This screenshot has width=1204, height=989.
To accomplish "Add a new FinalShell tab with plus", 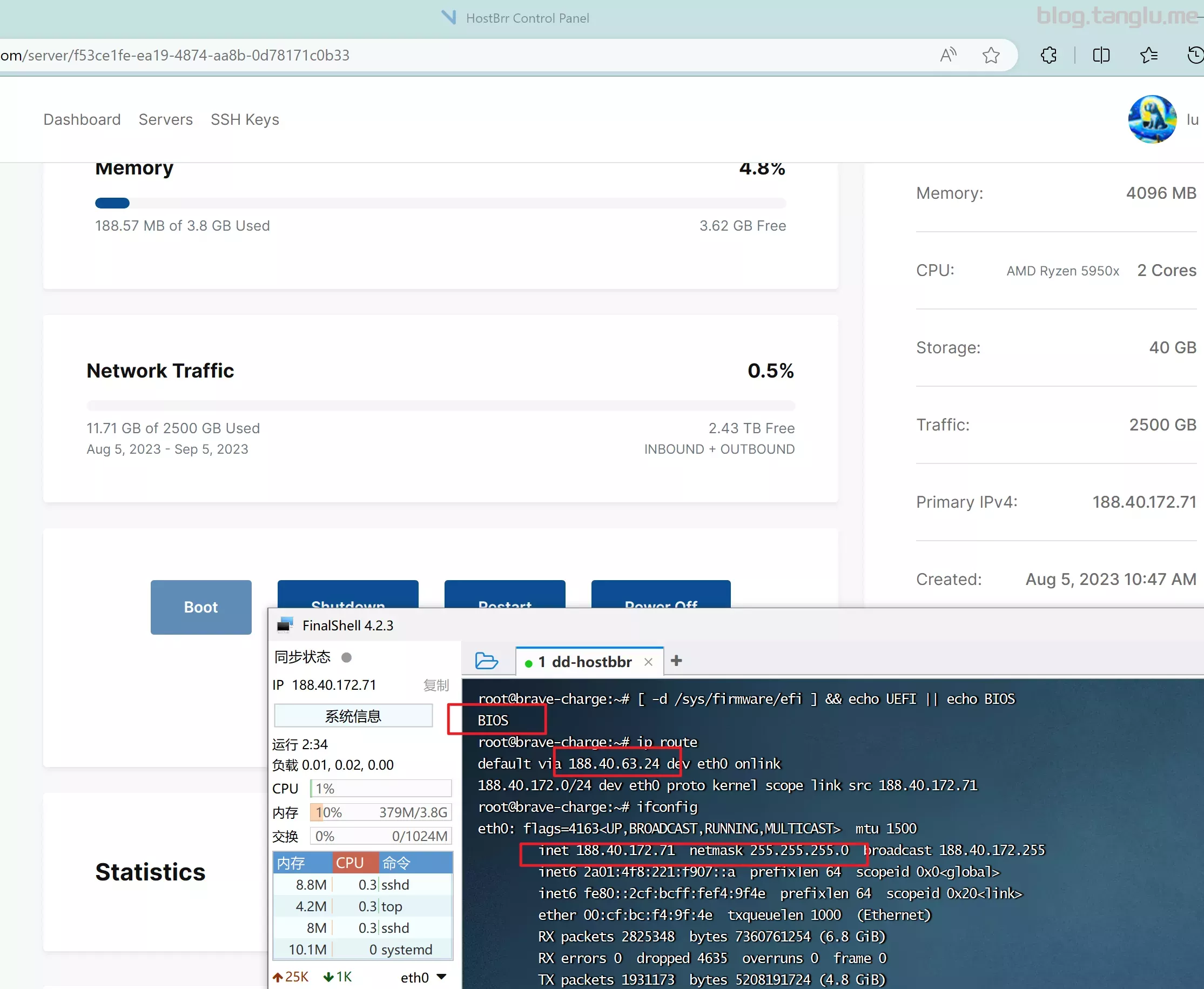I will pos(676,660).
